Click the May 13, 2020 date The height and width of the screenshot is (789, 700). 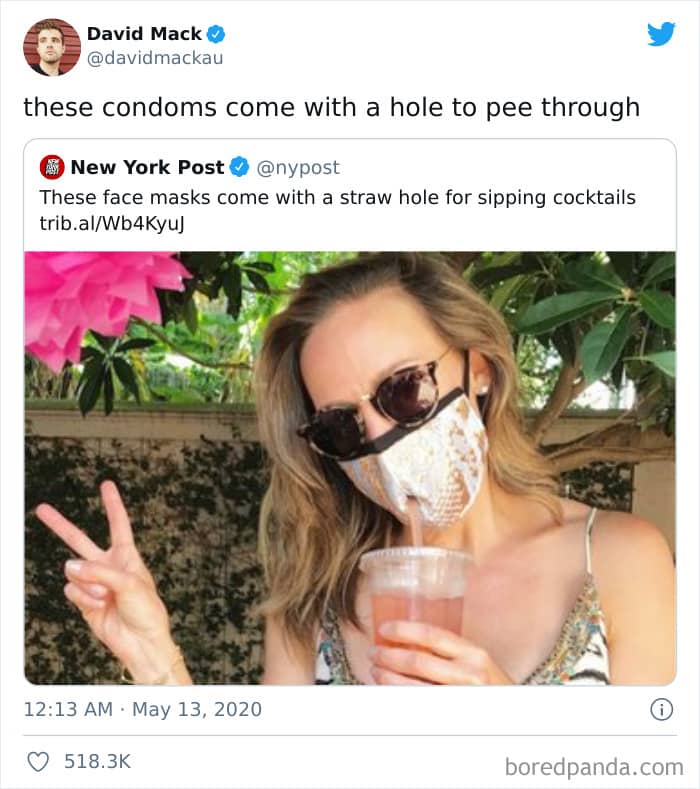pyautogui.click(x=197, y=710)
